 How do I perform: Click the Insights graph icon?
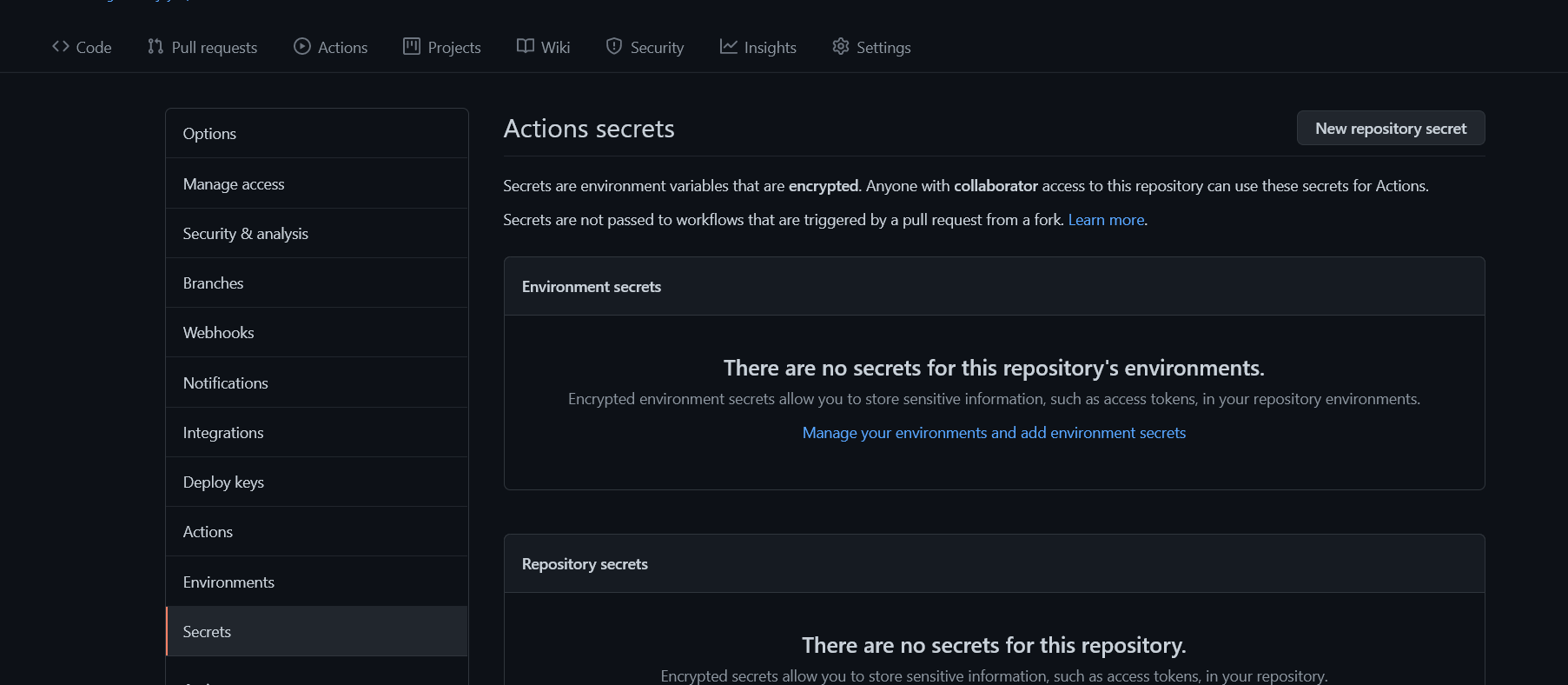[x=728, y=46]
